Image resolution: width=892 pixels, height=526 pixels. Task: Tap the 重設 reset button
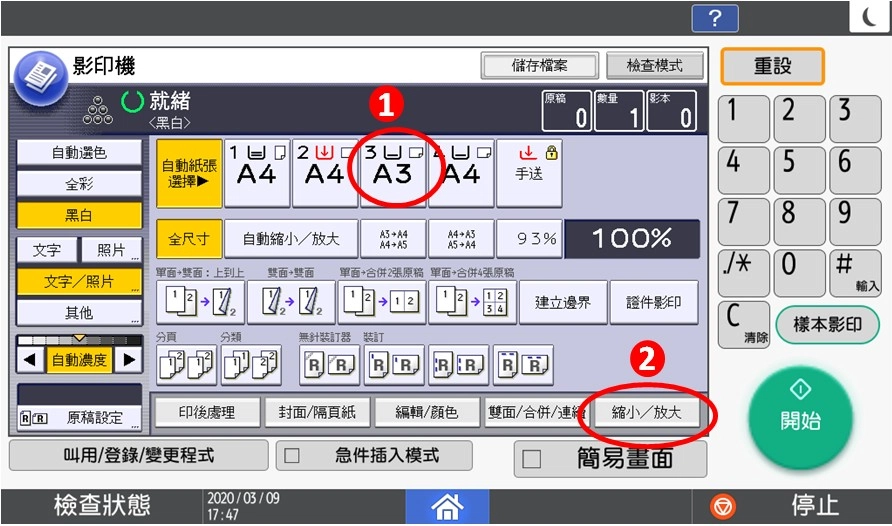click(x=773, y=66)
